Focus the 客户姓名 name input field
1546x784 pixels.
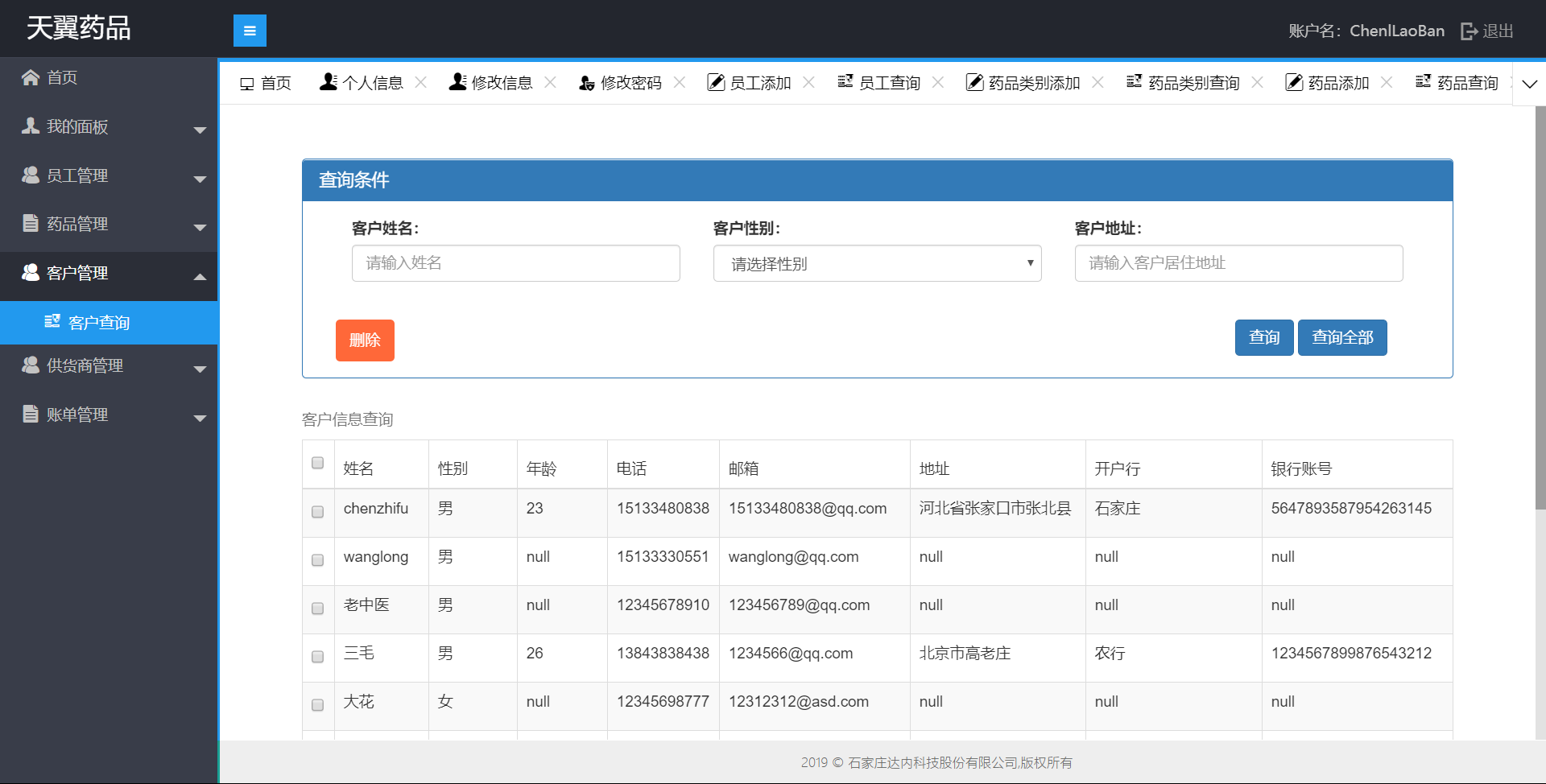point(515,263)
